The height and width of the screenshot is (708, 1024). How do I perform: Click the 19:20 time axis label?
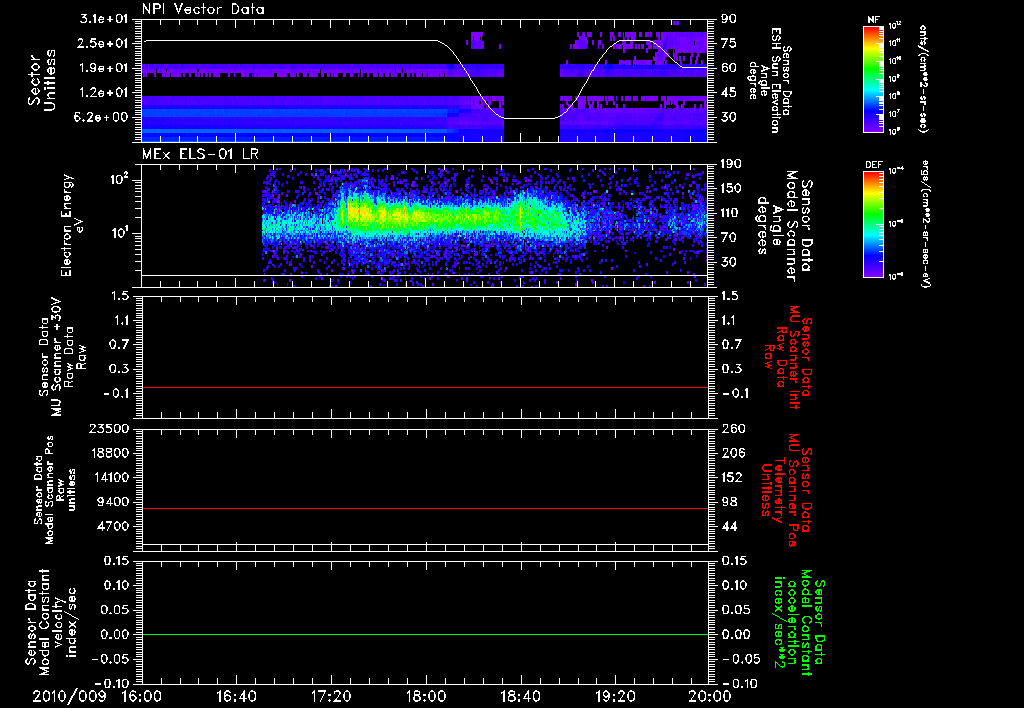point(615,696)
